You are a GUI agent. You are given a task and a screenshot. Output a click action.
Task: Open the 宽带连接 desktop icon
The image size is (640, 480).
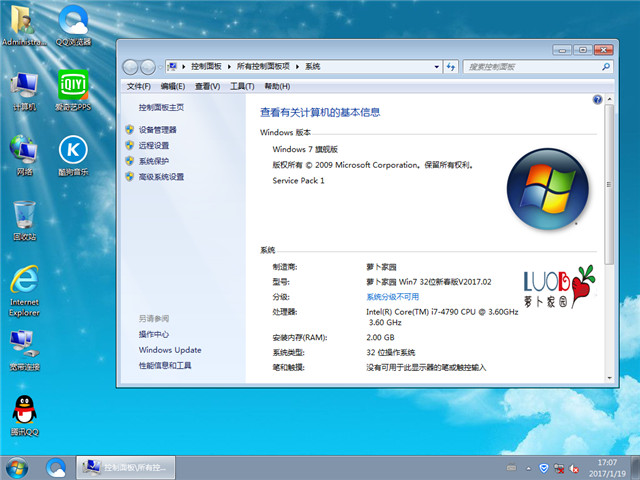(24, 351)
